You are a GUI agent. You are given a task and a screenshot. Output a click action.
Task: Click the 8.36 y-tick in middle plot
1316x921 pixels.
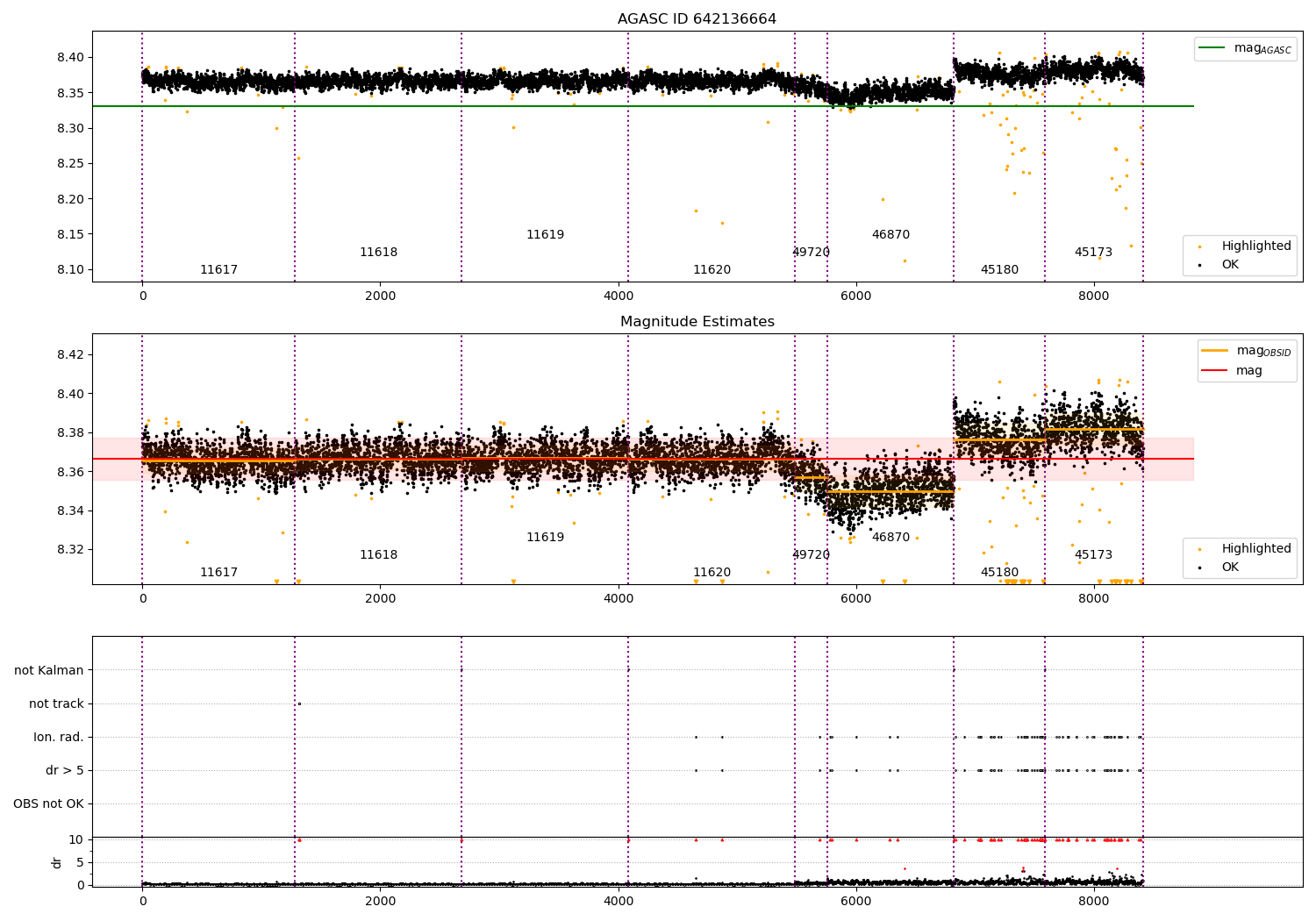(71, 472)
